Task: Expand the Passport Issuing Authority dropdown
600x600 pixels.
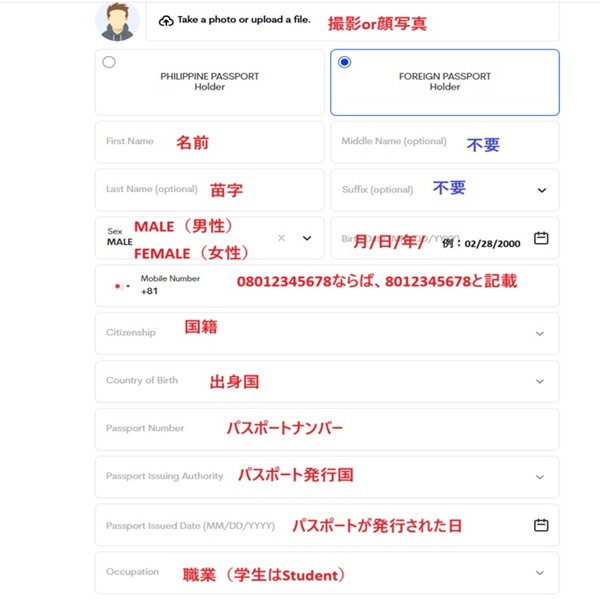Action: (x=541, y=477)
